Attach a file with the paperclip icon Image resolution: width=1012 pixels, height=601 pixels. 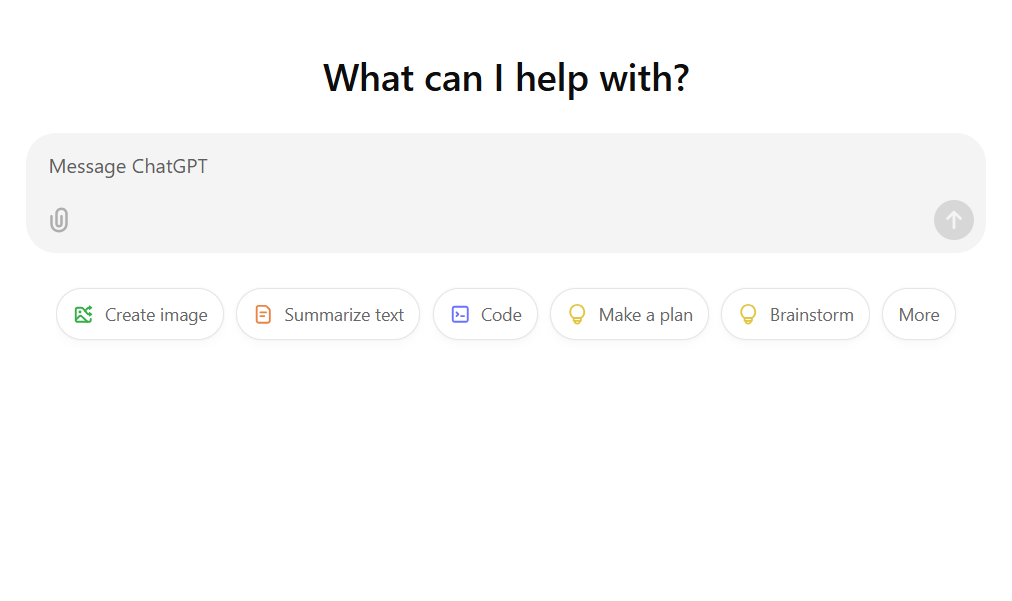coord(59,220)
